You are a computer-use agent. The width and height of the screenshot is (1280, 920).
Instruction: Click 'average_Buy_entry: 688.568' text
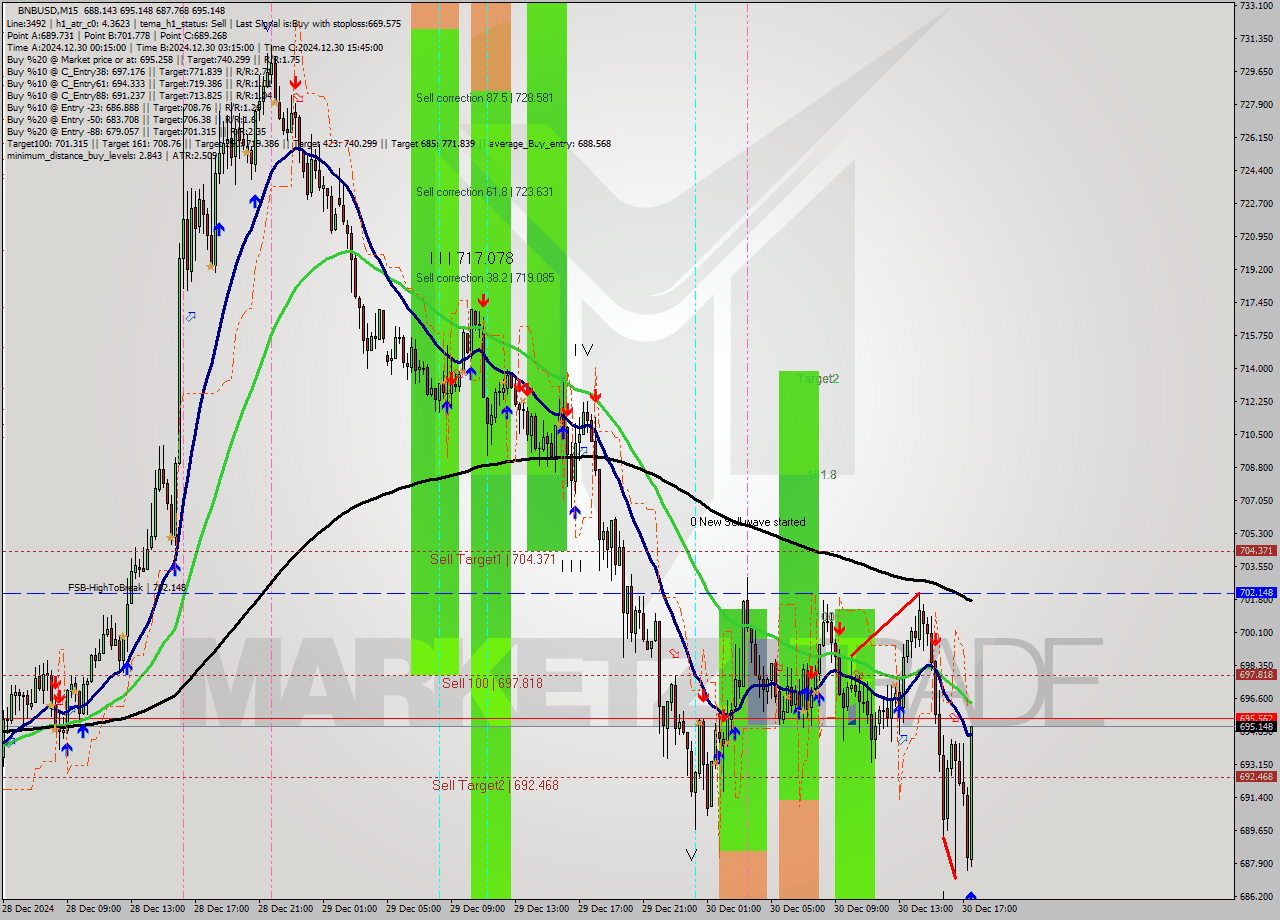(x=549, y=143)
